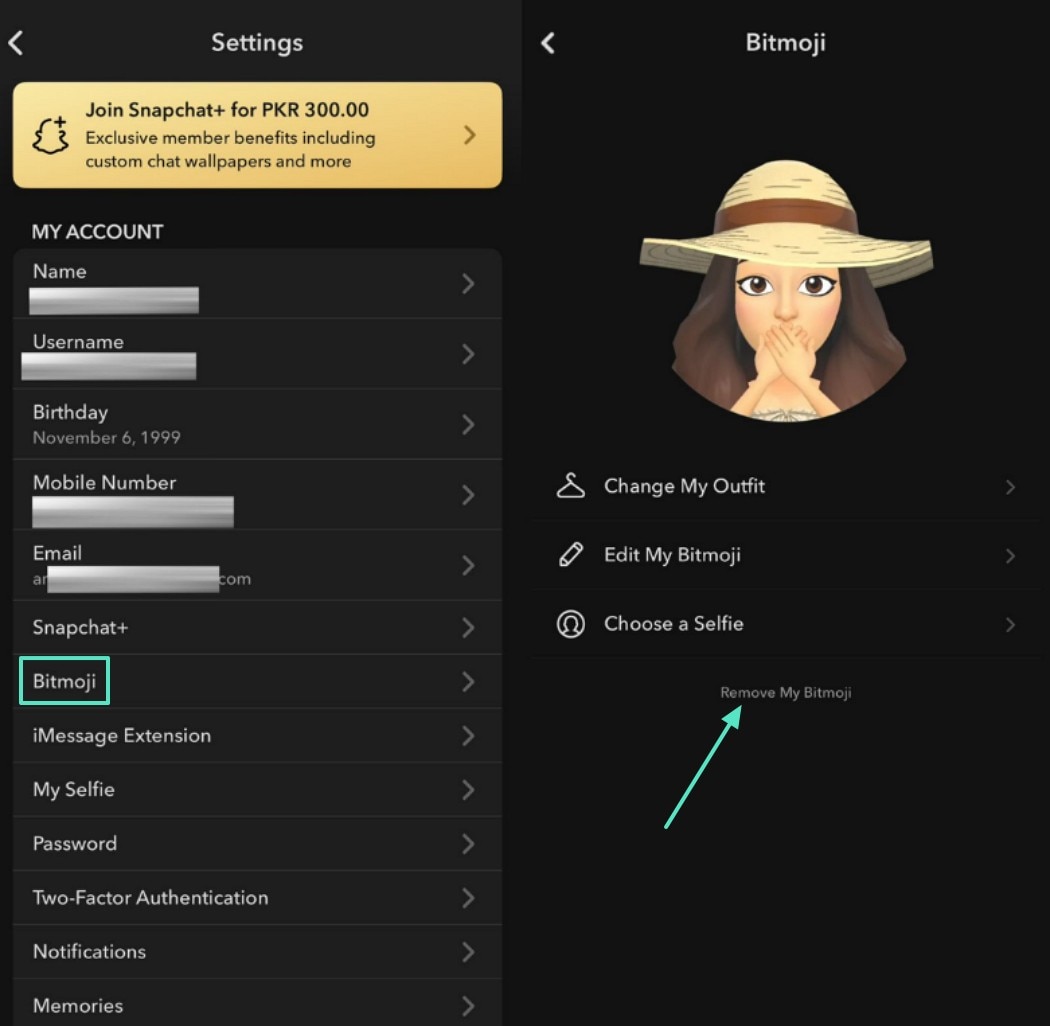The height and width of the screenshot is (1026, 1050).
Task: Select the hanger icon beside Change My Outfit
Action: point(569,487)
